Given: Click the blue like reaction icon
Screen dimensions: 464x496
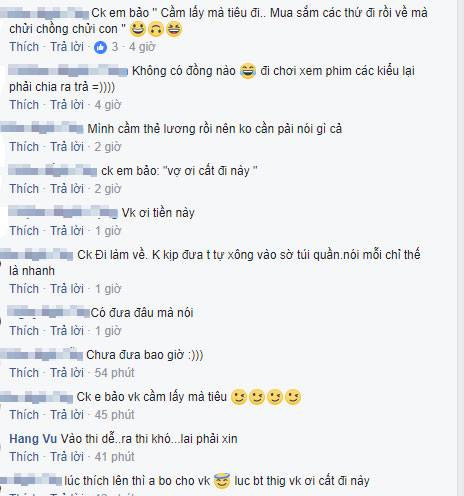Looking at the screenshot, I should point(100,47).
